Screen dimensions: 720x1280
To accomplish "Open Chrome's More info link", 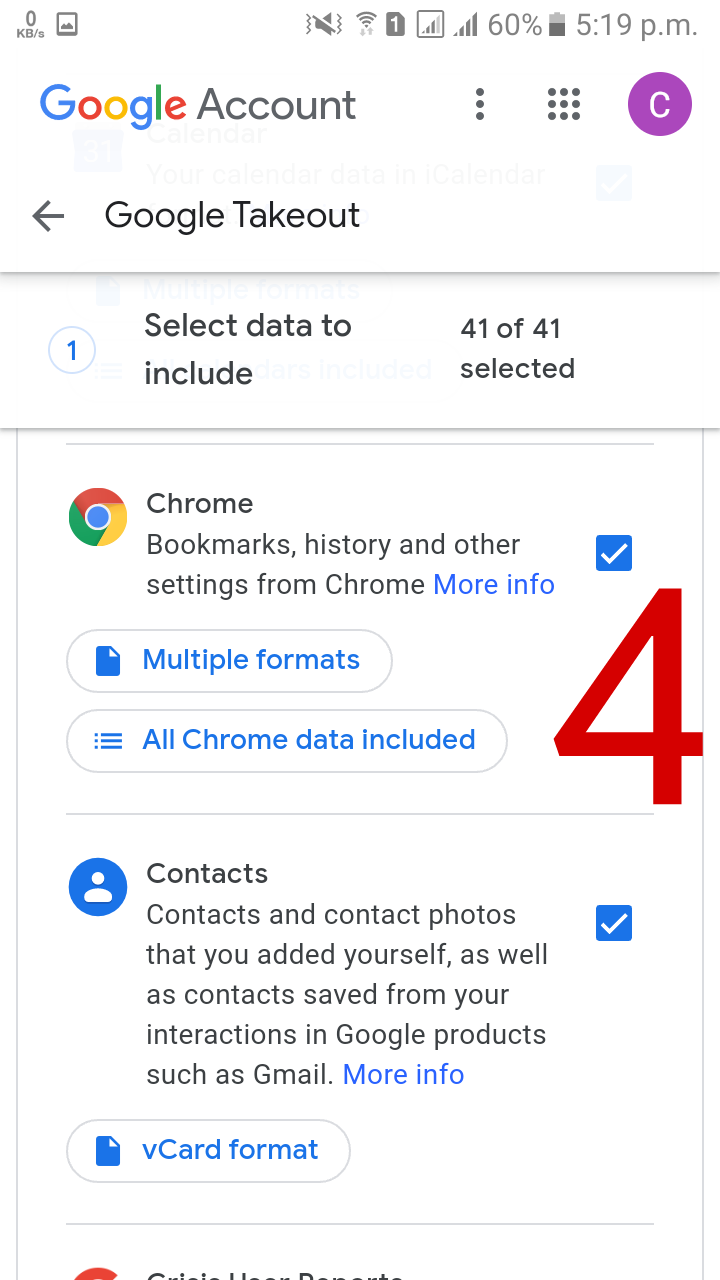I will coord(494,584).
